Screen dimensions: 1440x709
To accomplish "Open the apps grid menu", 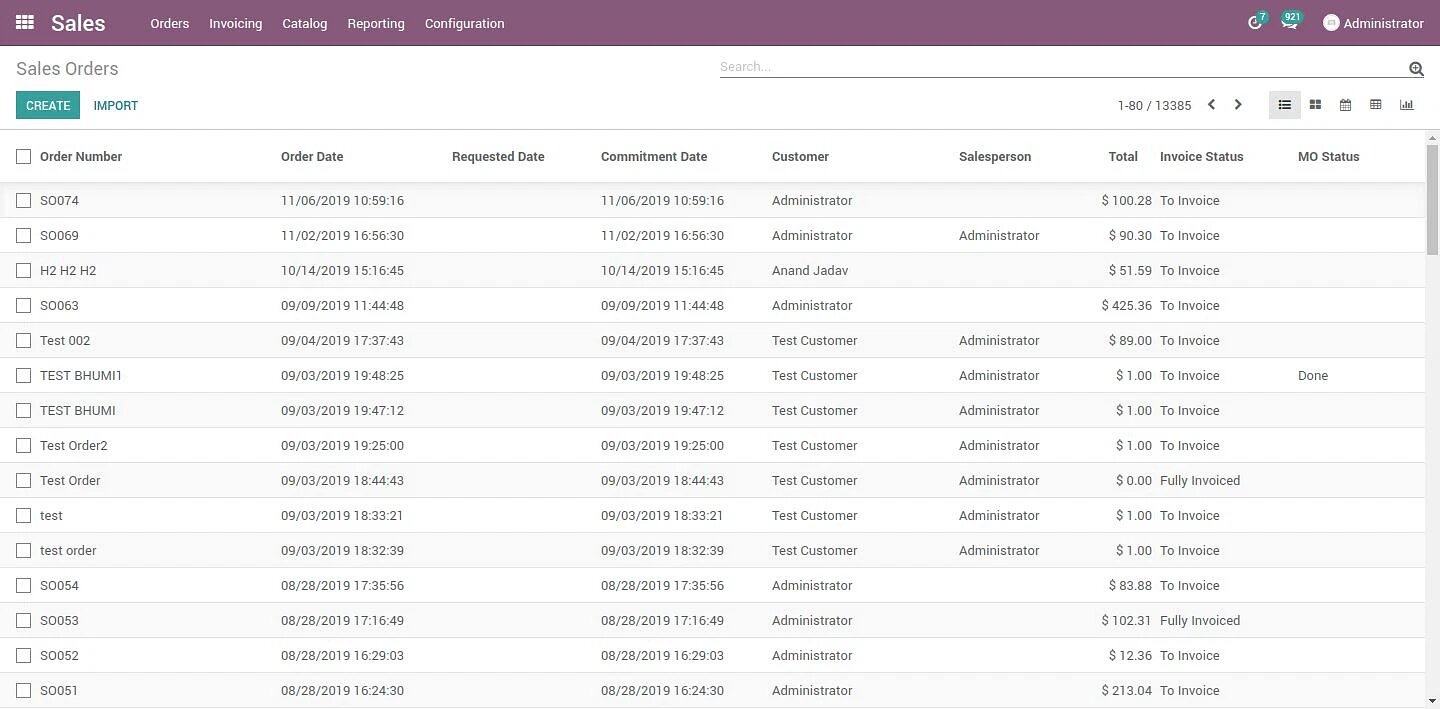I will pos(24,22).
